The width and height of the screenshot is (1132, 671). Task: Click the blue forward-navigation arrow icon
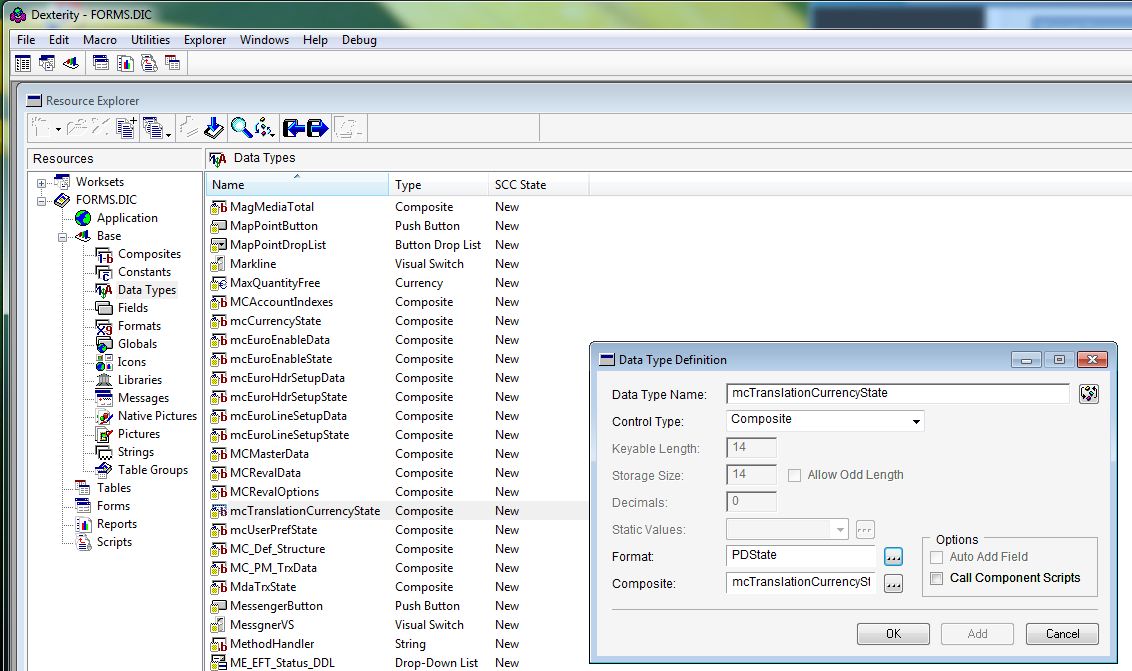coord(317,127)
